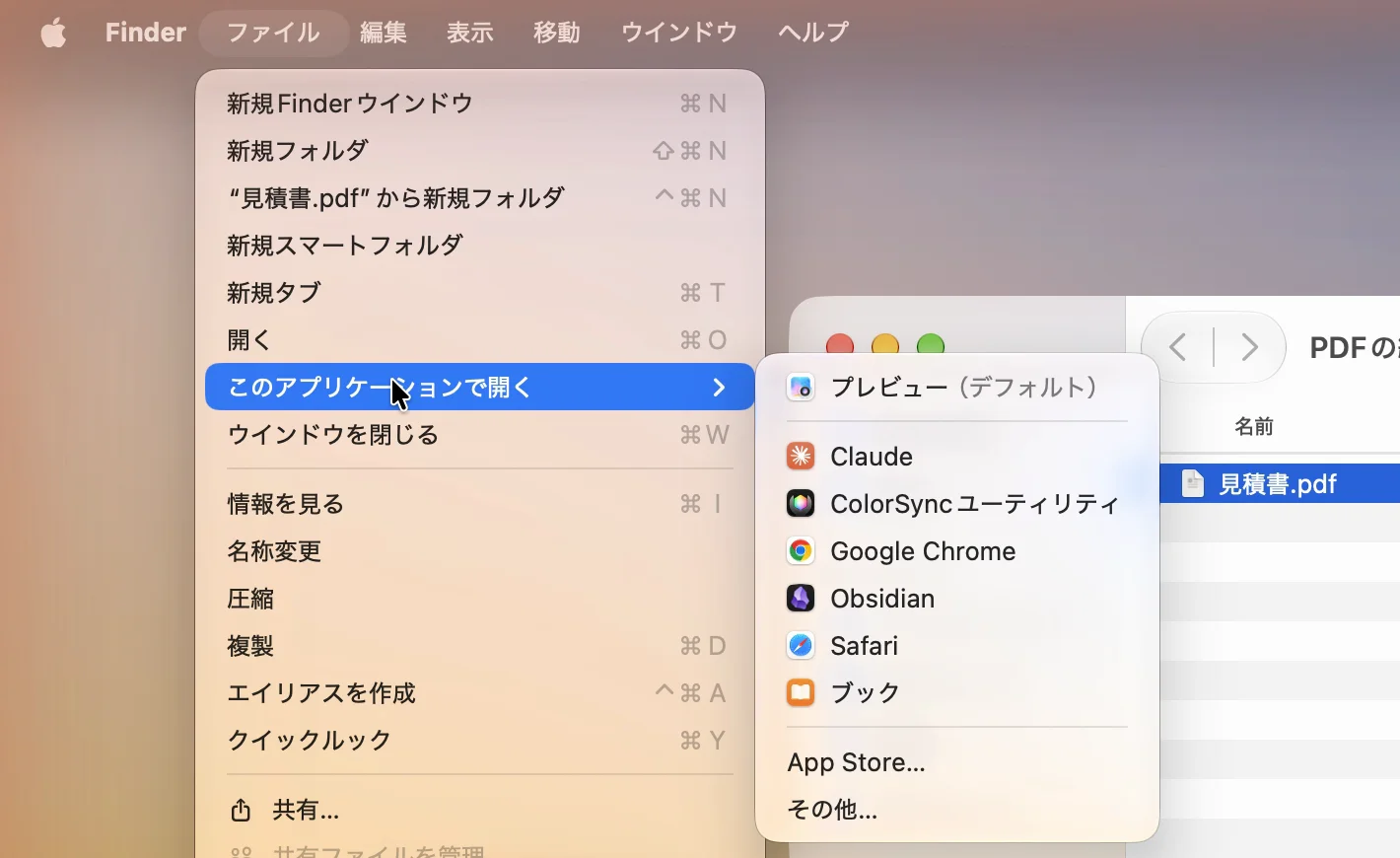Open the file with Safari
Viewport: 1400px width, 858px height.
pyautogui.click(x=957, y=646)
